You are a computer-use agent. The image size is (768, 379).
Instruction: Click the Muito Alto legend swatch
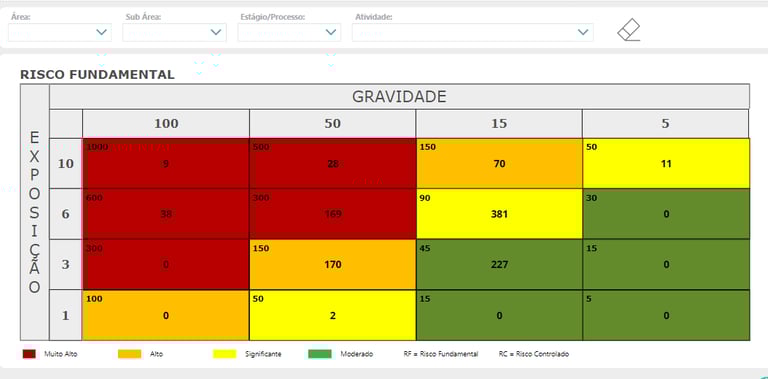29,354
